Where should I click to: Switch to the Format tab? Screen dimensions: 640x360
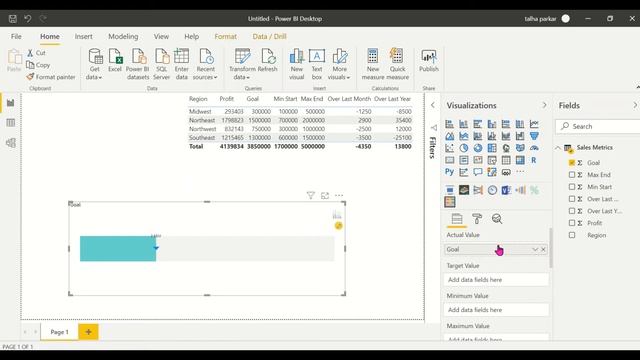point(225,36)
